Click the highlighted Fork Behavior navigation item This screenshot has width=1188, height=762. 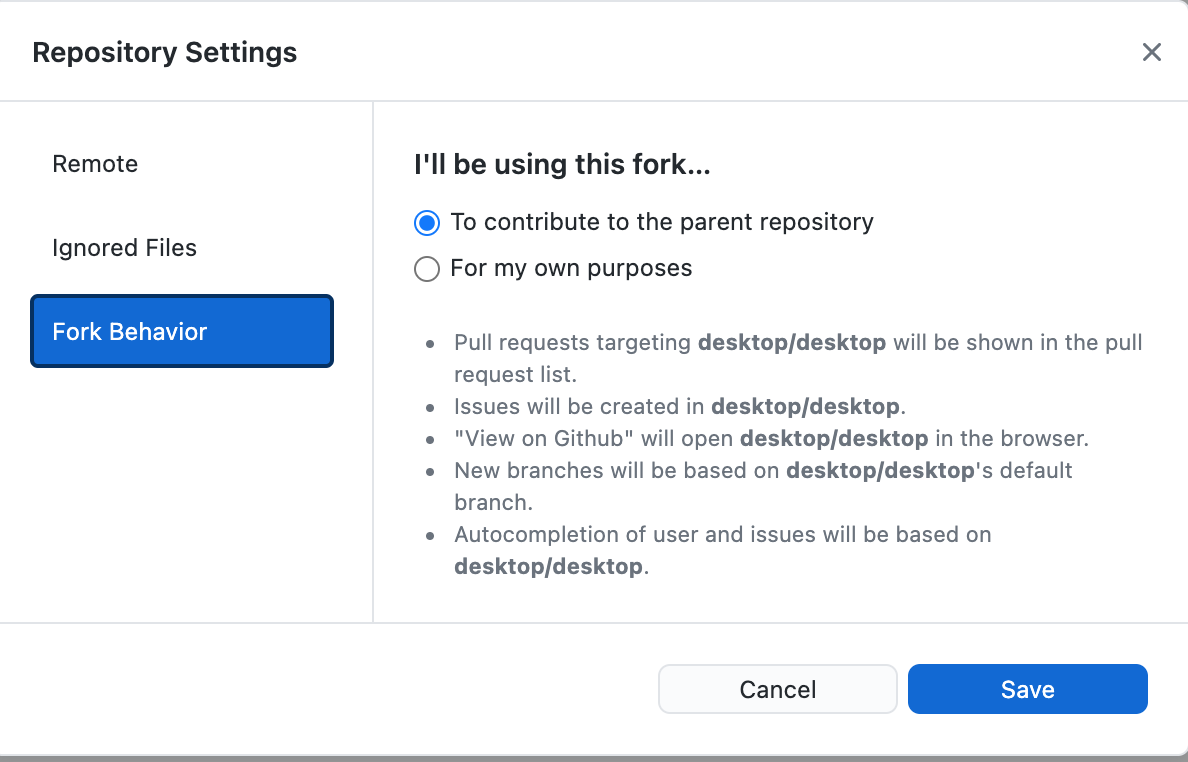pyautogui.click(x=181, y=331)
